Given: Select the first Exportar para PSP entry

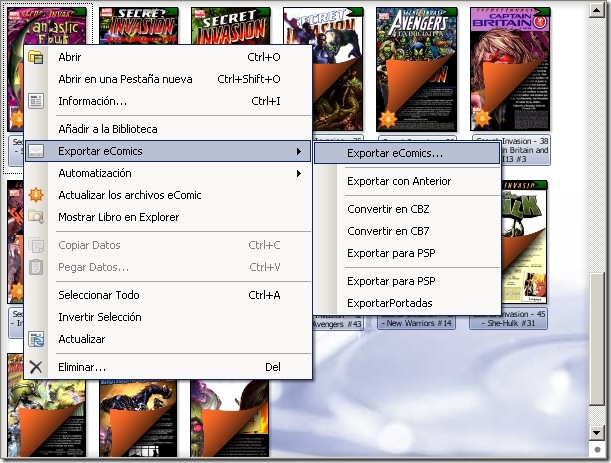Looking at the screenshot, I should [407, 253].
